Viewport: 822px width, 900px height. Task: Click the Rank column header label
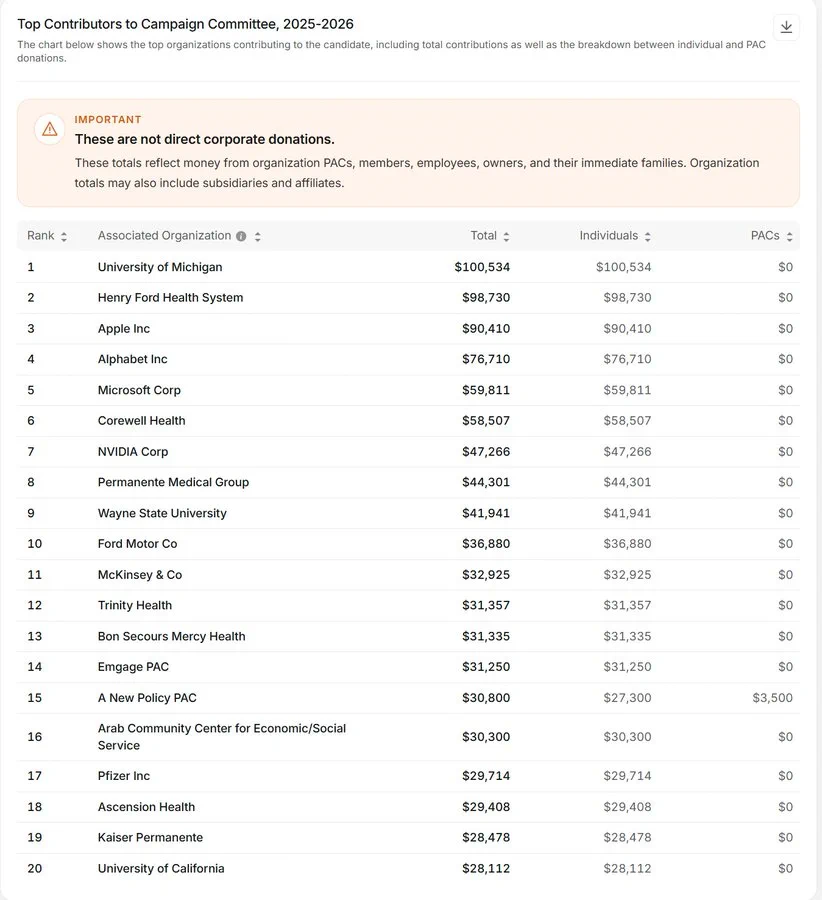coord(40,236)
